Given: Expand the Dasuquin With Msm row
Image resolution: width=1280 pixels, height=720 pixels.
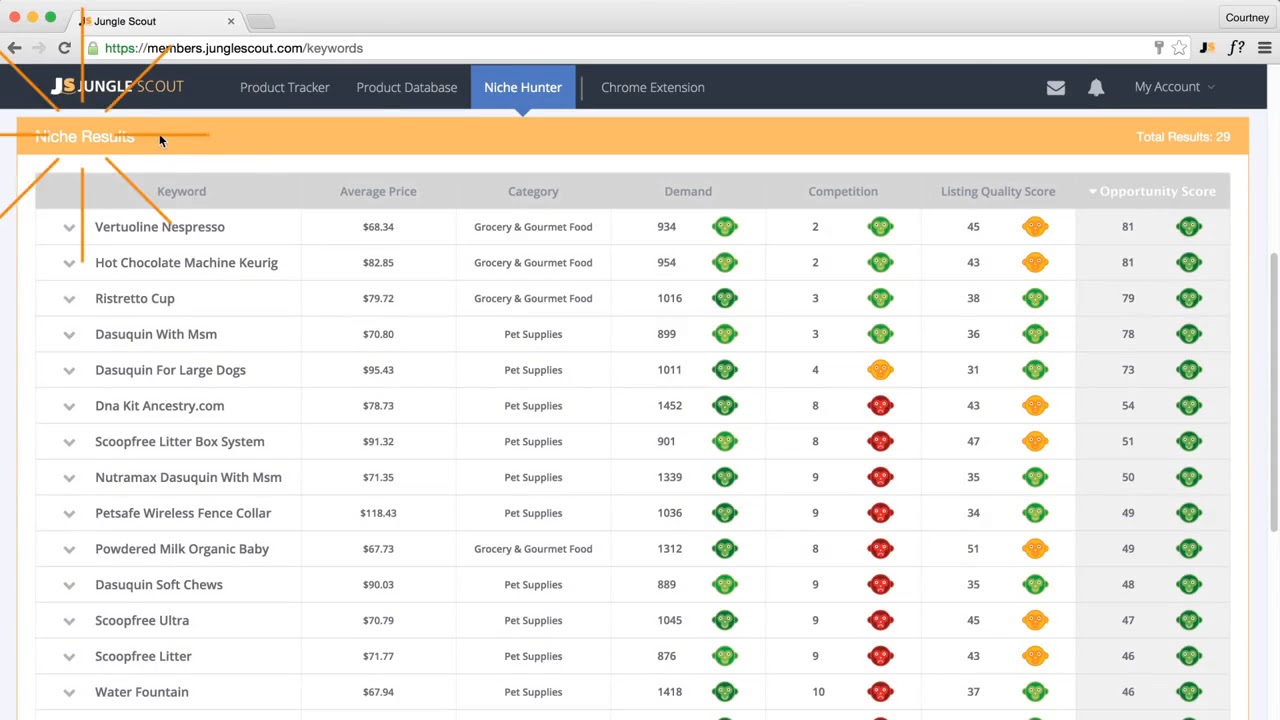Looking at the screenshot, I should (69, 335).
